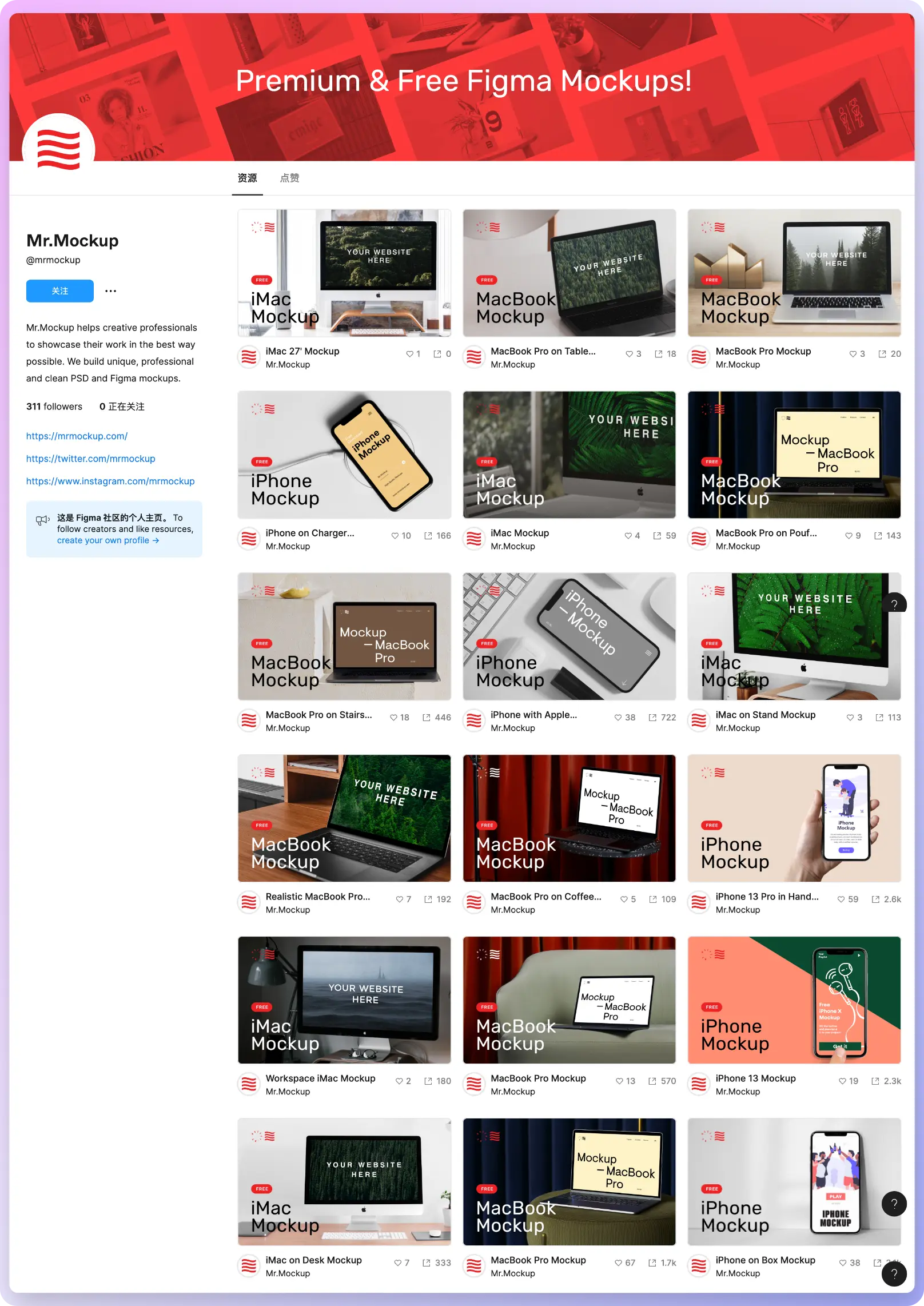This screenshot has height=1306, width=924.
Task: Click the create your own profile link
Action: coord(107,540)
